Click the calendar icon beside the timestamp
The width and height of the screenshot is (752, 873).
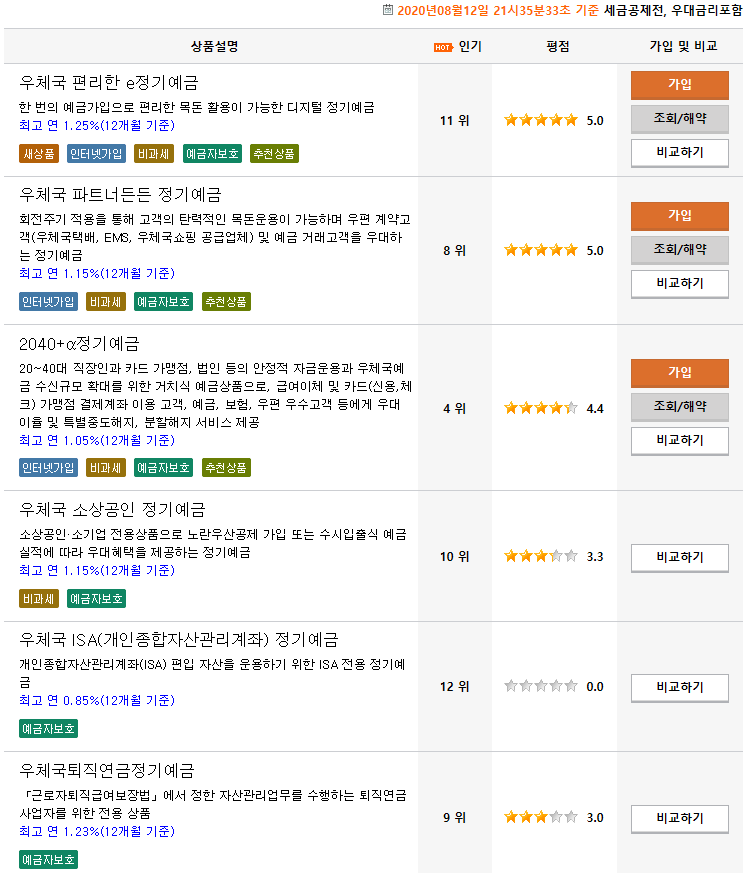[388, 9]
